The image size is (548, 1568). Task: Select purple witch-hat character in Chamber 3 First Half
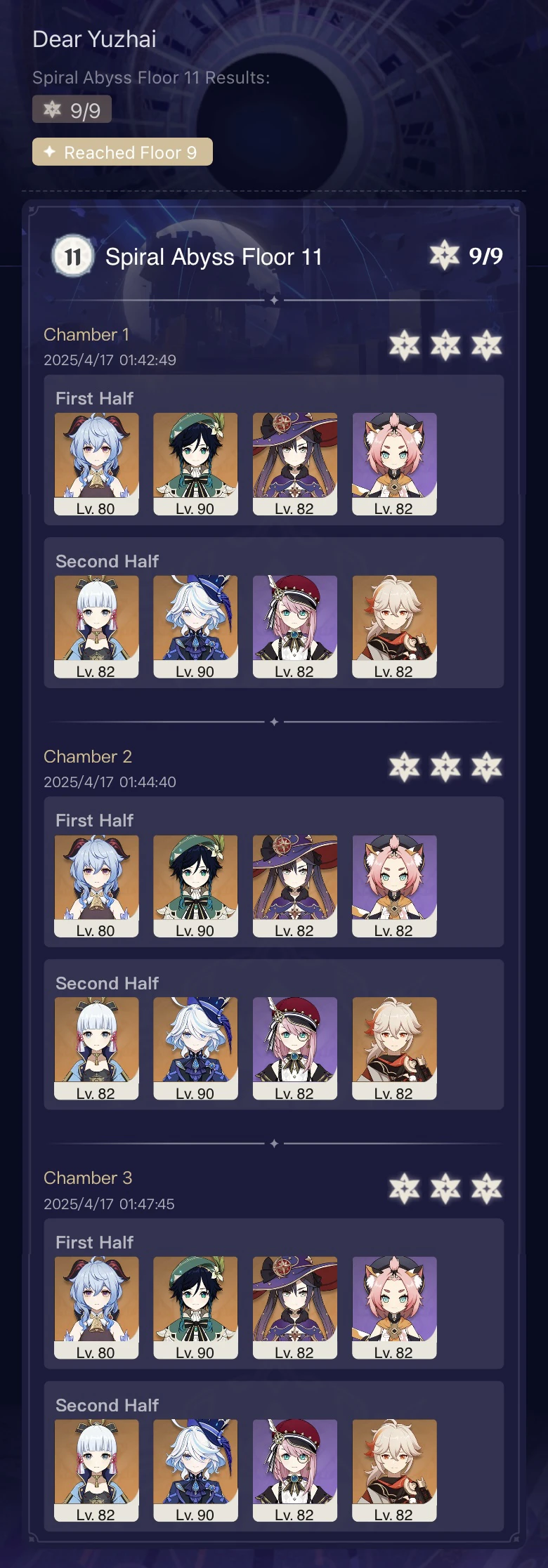pos(295,1308)
